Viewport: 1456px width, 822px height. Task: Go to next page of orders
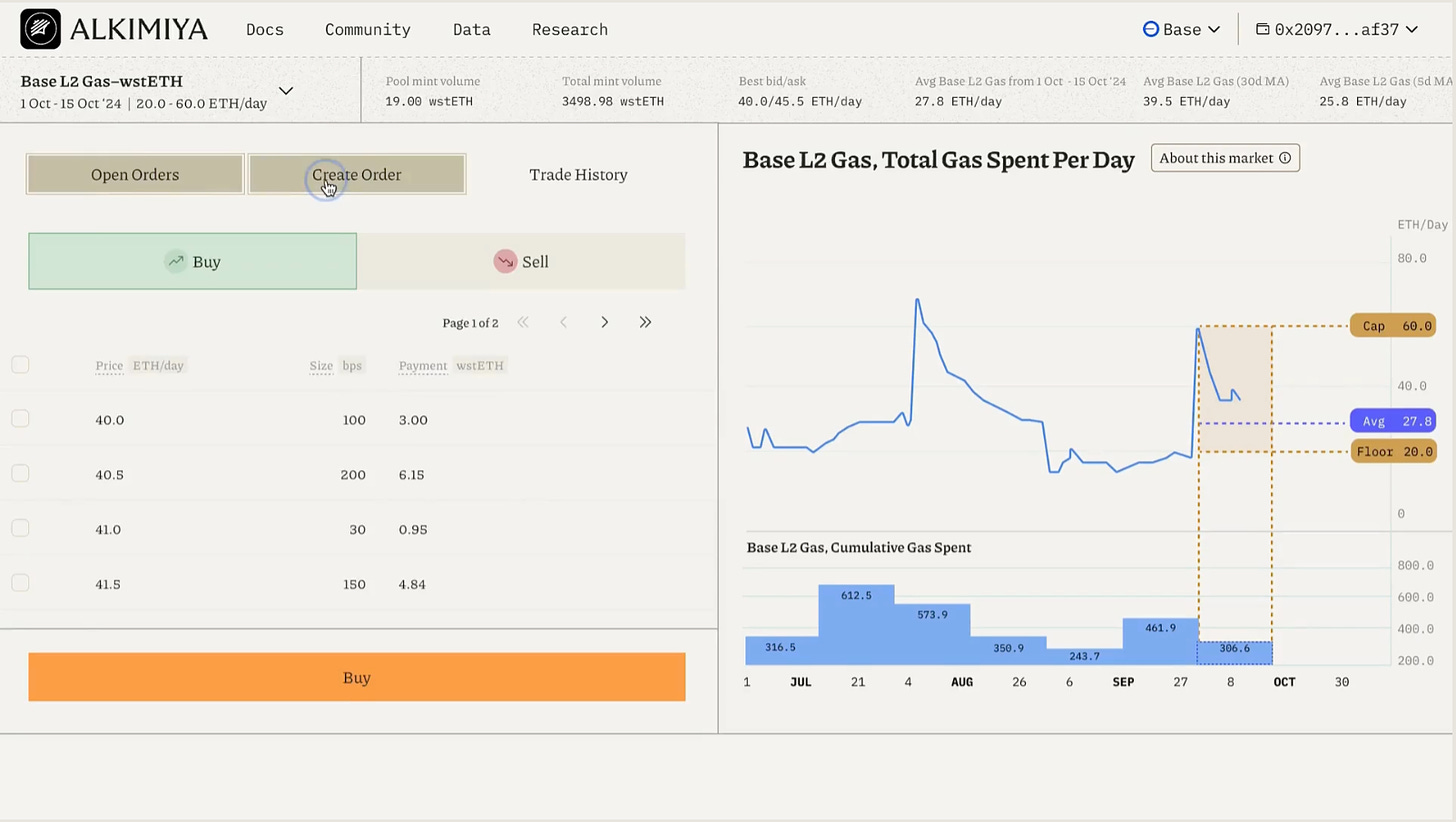[604, 322]
